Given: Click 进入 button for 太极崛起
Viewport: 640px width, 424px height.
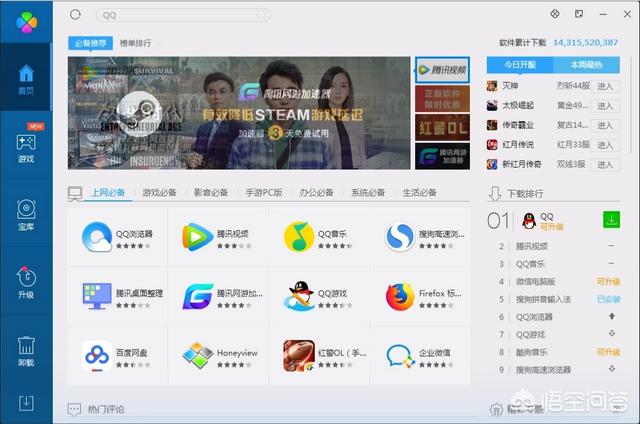Looking at the screenshot, I should (605, 106).
